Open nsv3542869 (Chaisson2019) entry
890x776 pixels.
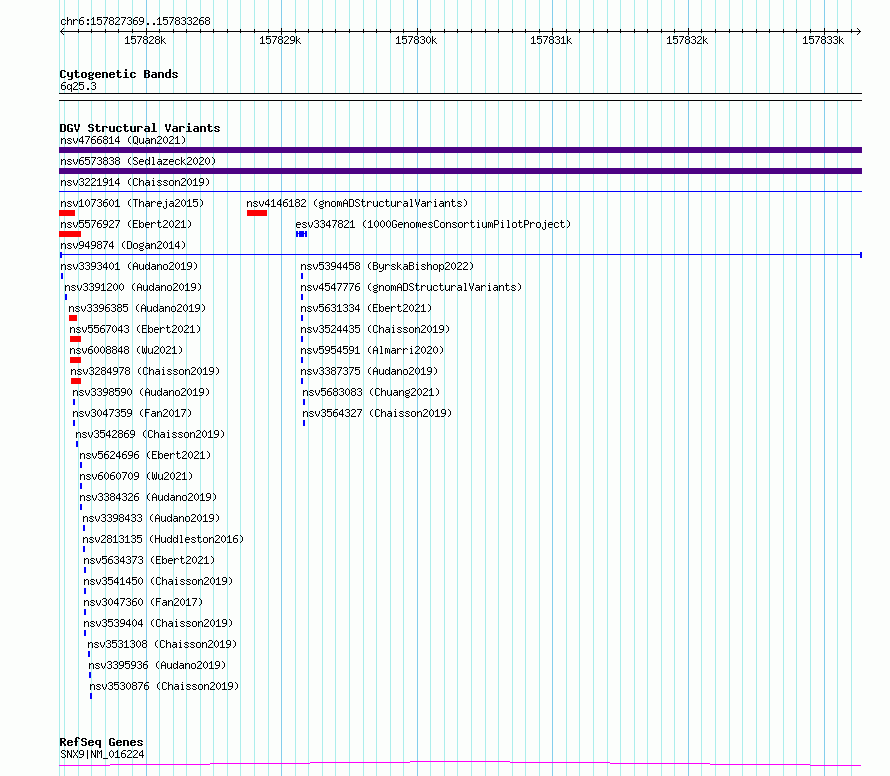coord(150,434)
